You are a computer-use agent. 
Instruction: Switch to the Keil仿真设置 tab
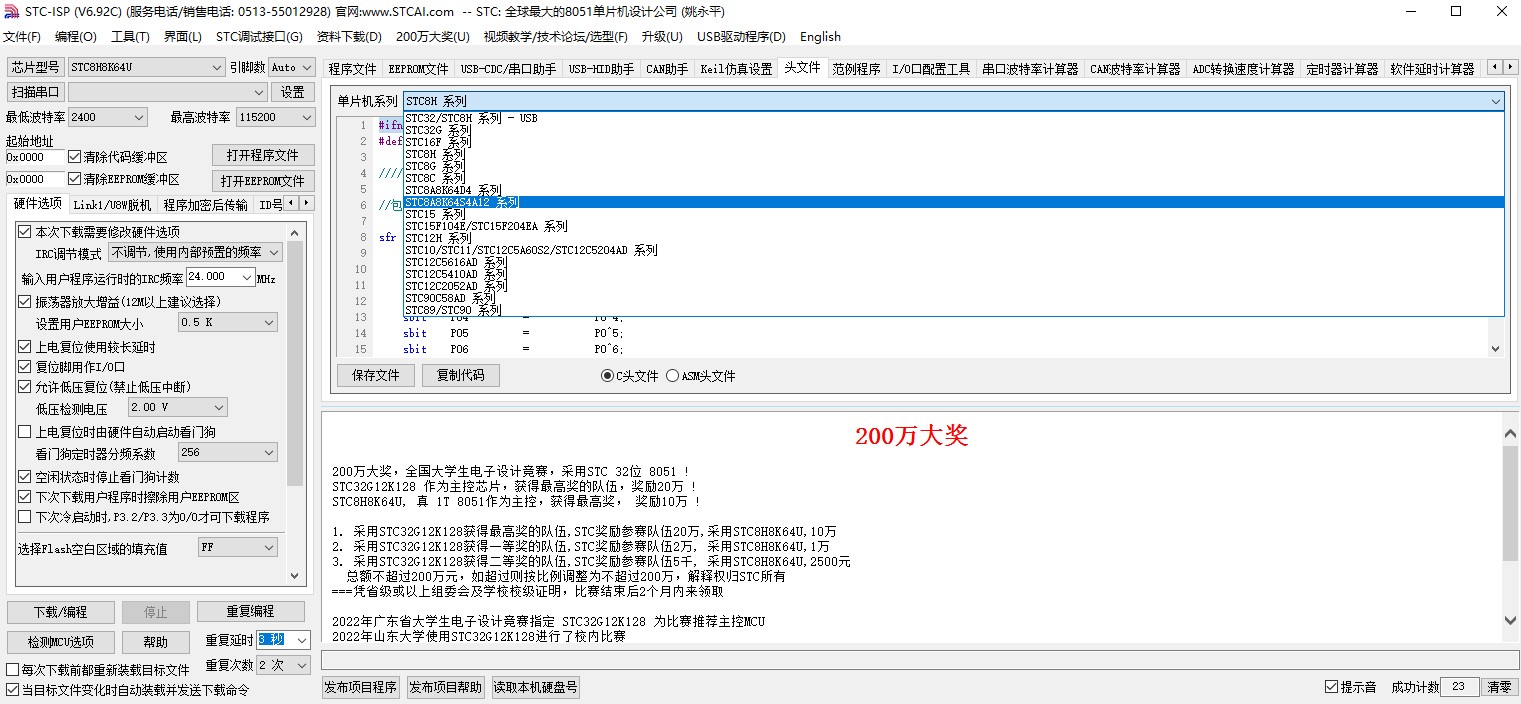736,69
